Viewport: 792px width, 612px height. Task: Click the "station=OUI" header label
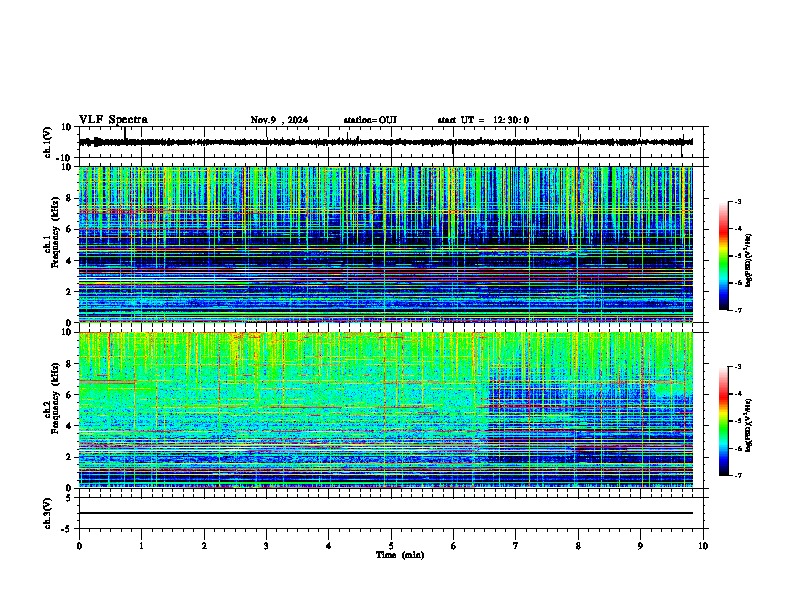pos(370,120)
